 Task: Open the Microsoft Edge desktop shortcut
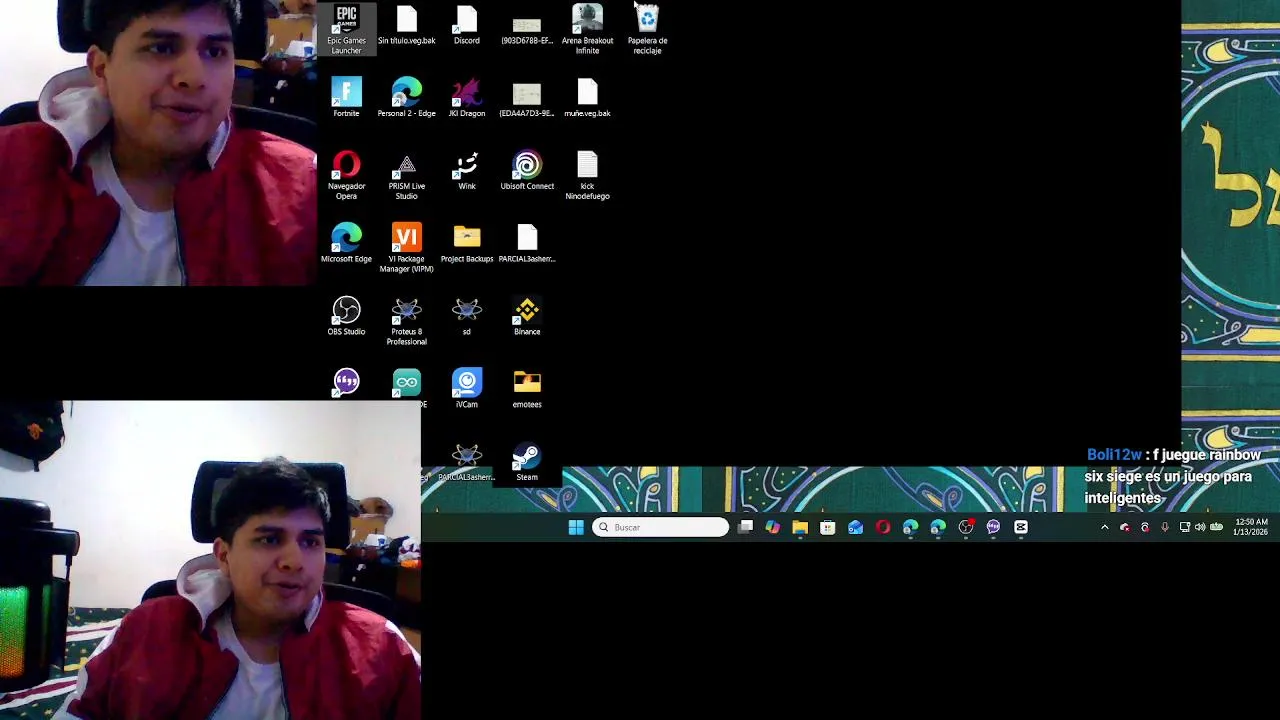coord(346,244)
